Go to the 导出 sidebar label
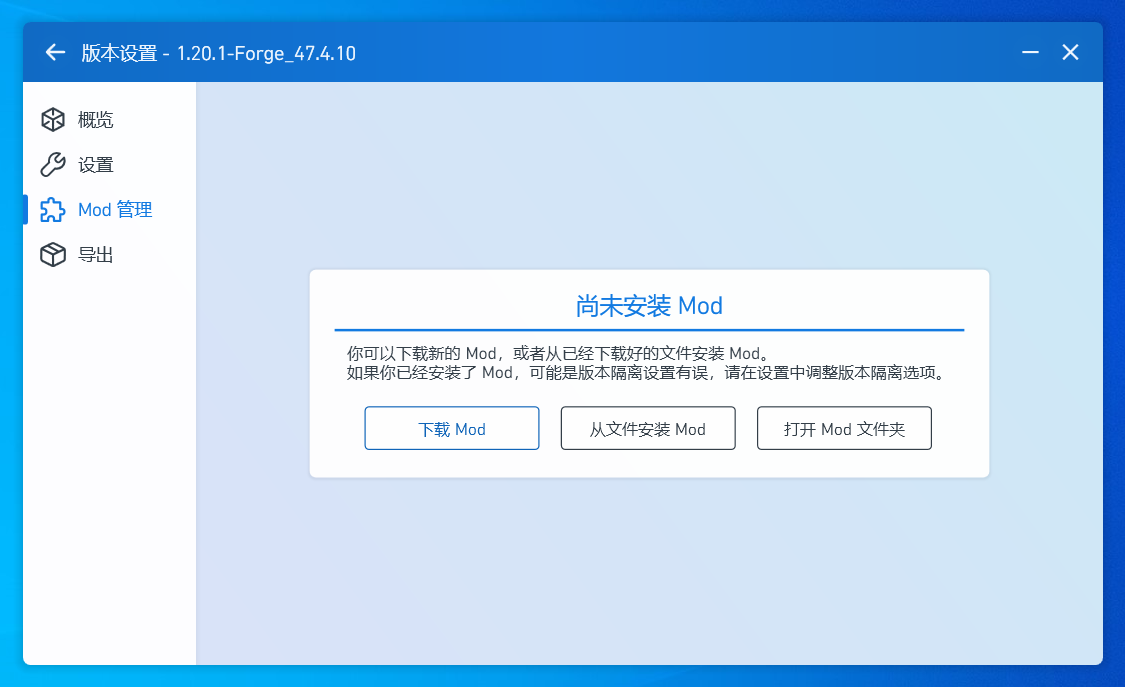 click(x=96, y=255)
